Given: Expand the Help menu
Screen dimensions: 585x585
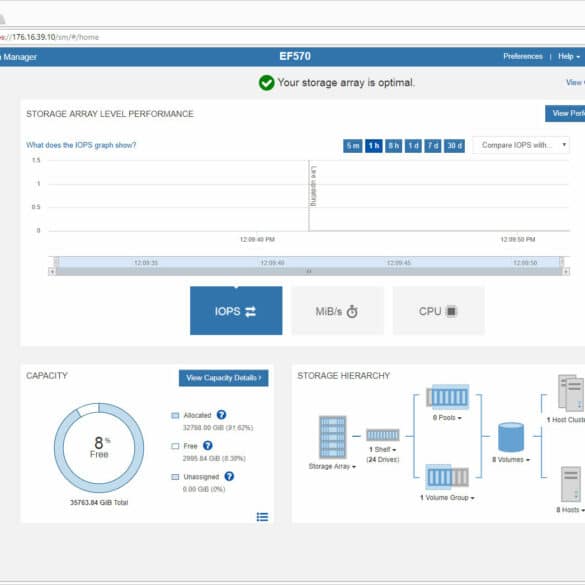Looking at the screenshot, I should (x=569, y=56).
